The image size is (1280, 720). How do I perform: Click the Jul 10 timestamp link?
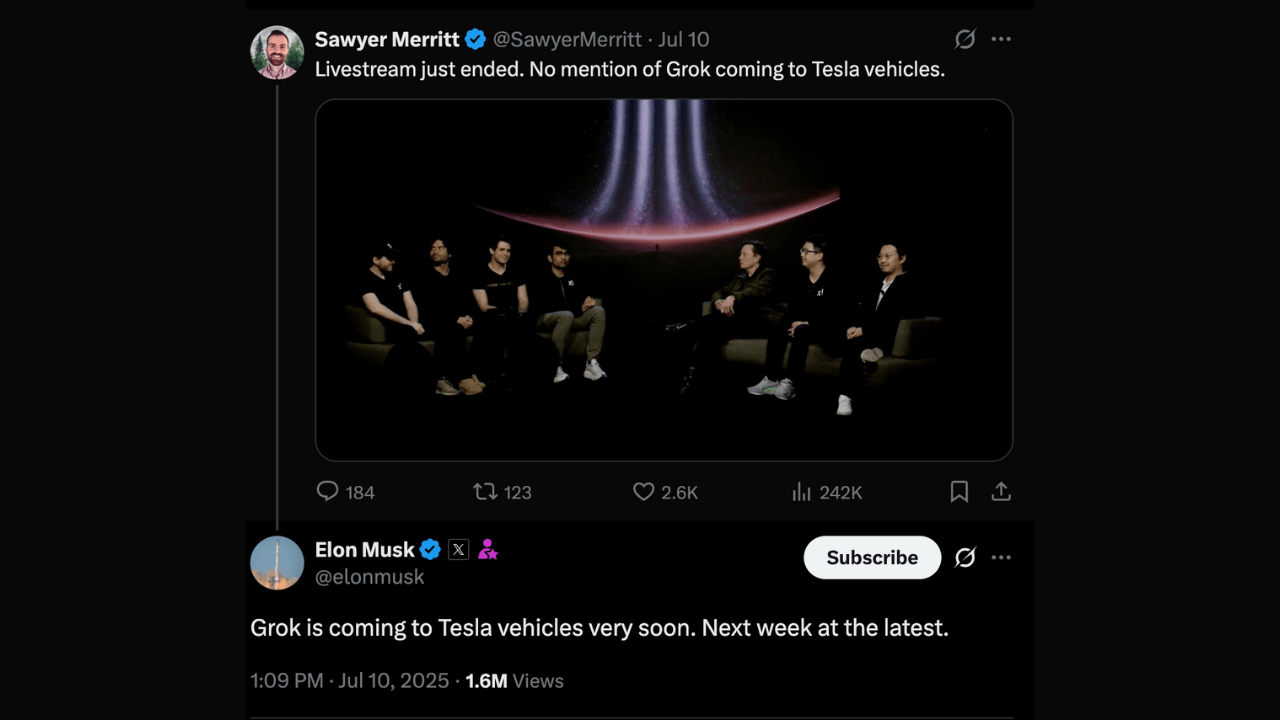tap(684, 39)
